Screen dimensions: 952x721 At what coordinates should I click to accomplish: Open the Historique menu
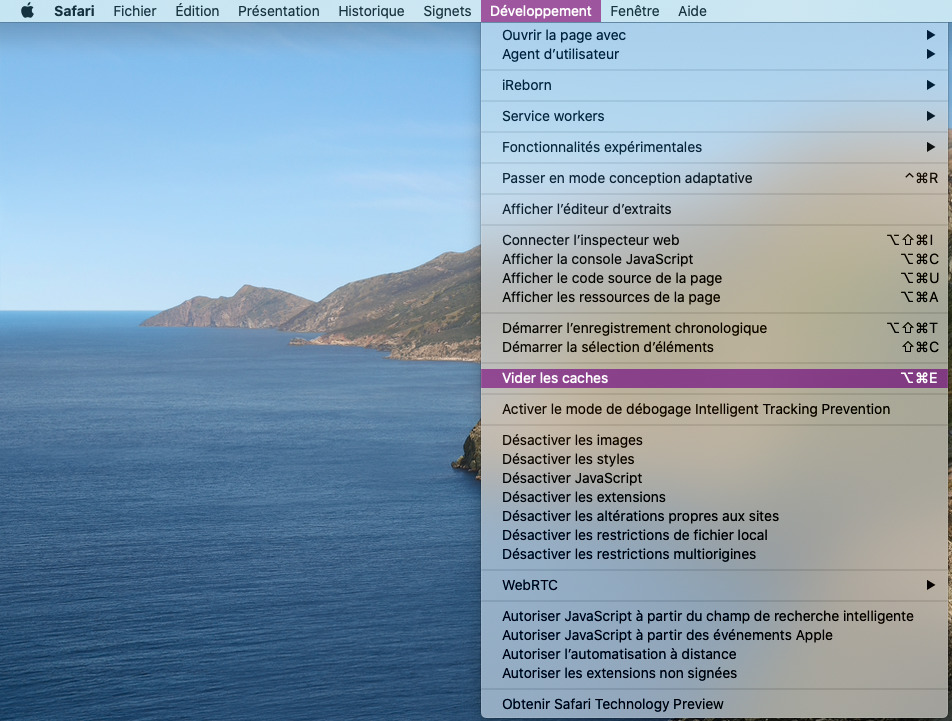[371, 11]
